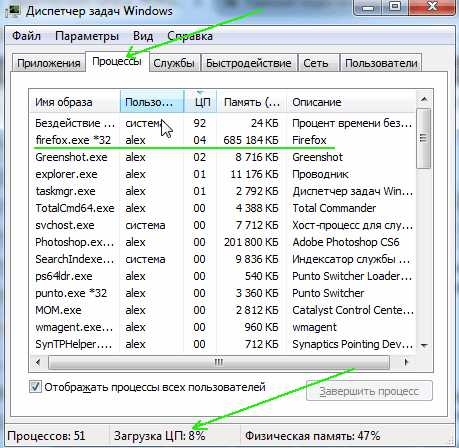Screen dimensions: 459x448
Task: Select the firefox.exe *32 process row
Action: pos(223,140)
